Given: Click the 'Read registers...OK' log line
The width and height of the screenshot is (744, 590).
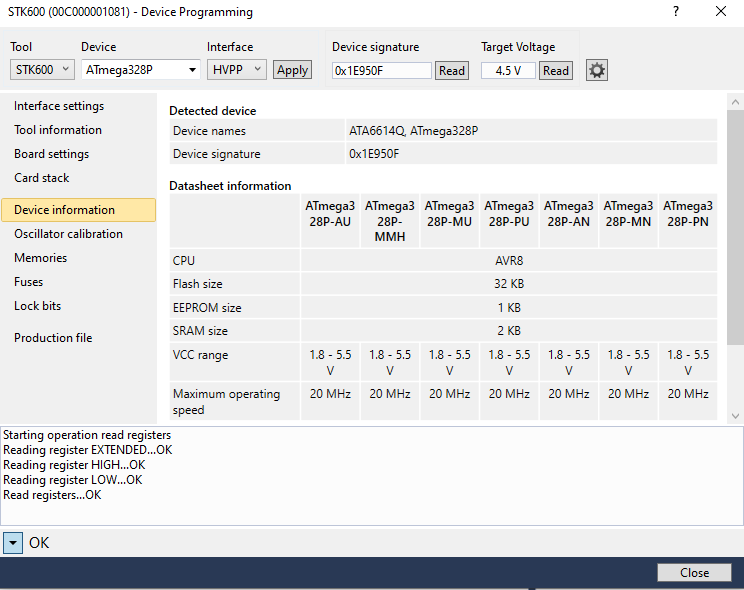Looking at the screenshot, I should click(52, 495).
